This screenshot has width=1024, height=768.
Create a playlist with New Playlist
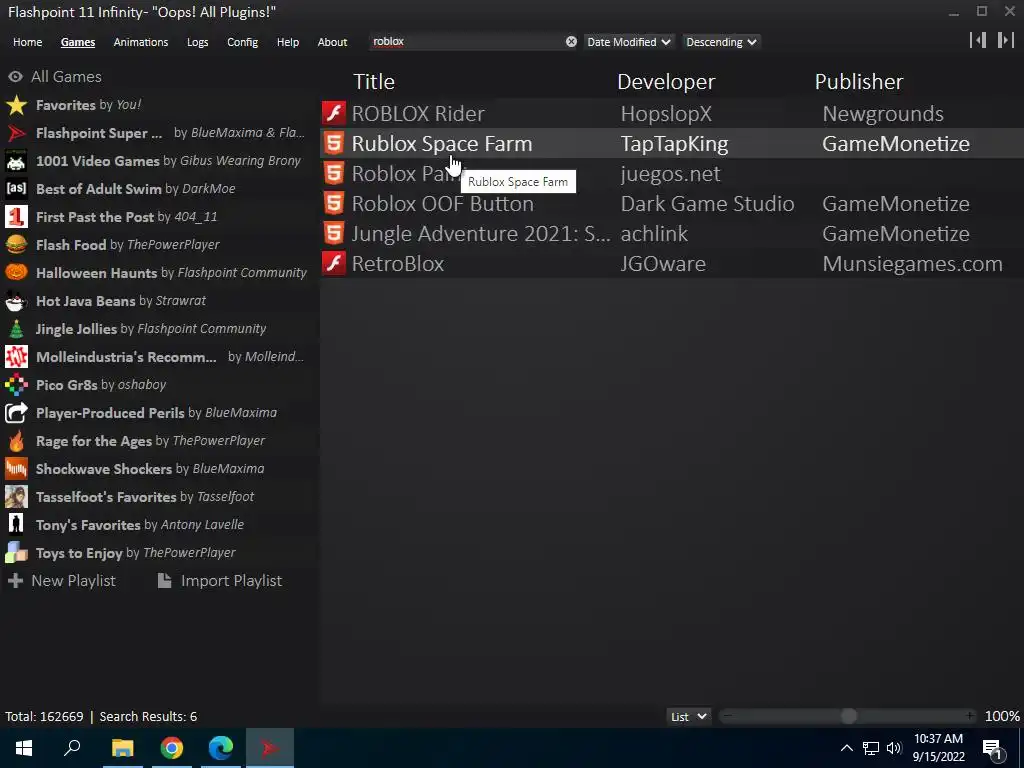tap(62, 581)
